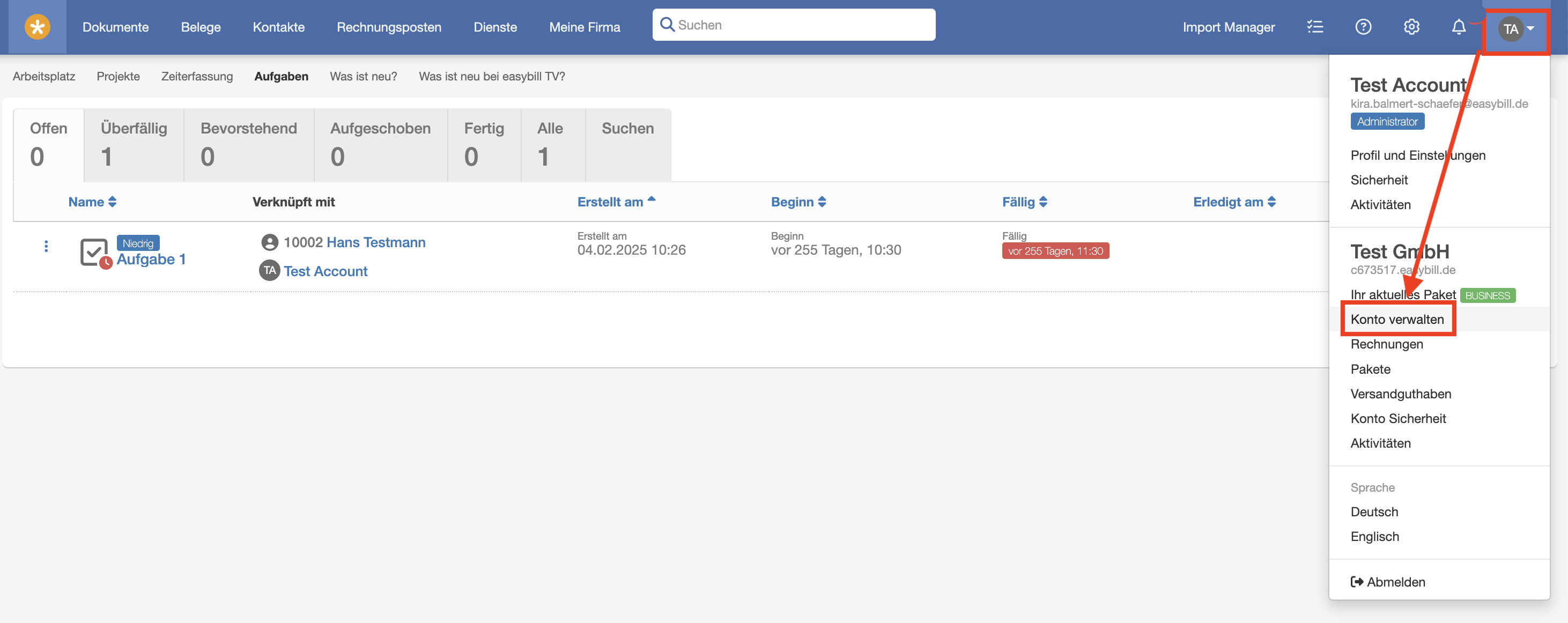Sort tasks by Erstellt am column
1568x623 pixels.
click(616, 202)
